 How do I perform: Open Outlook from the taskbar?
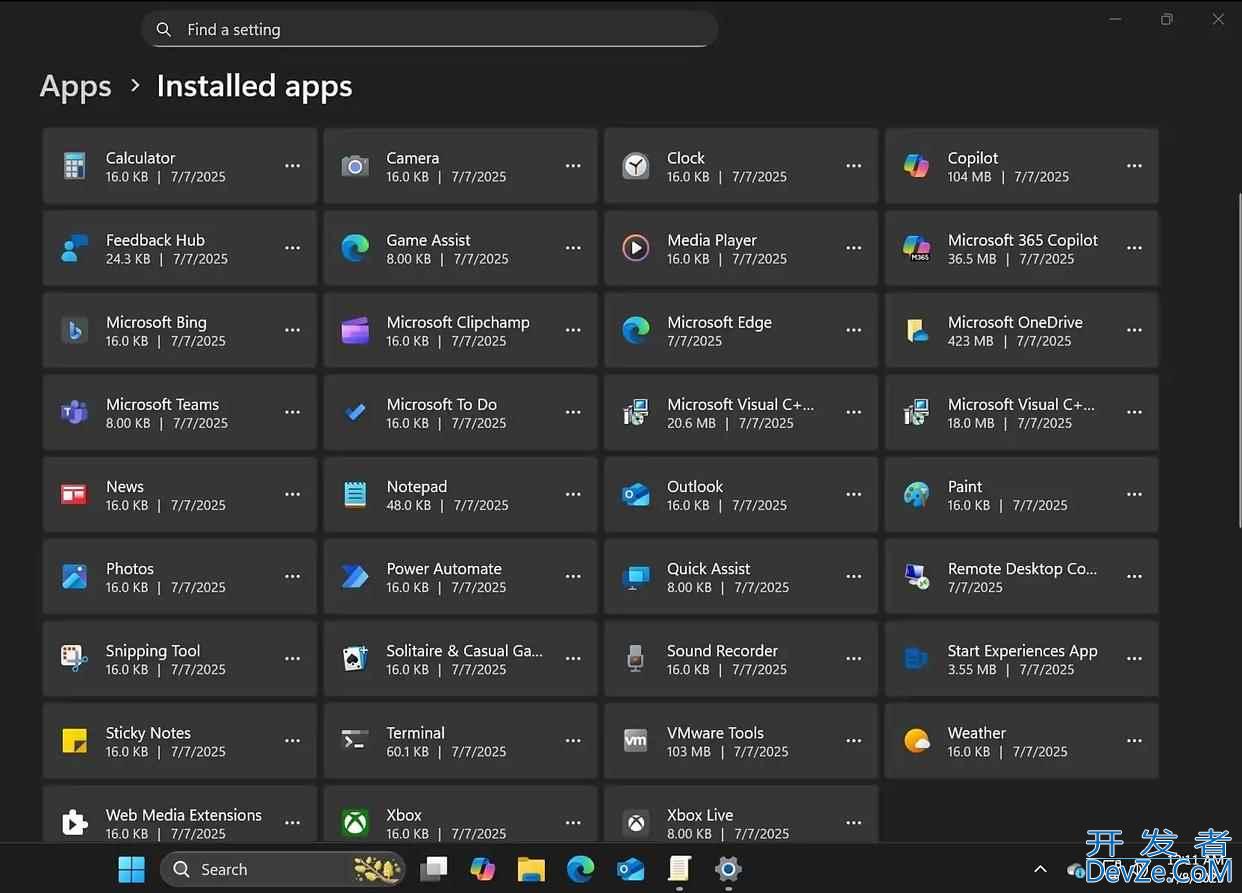coord(630,869)
